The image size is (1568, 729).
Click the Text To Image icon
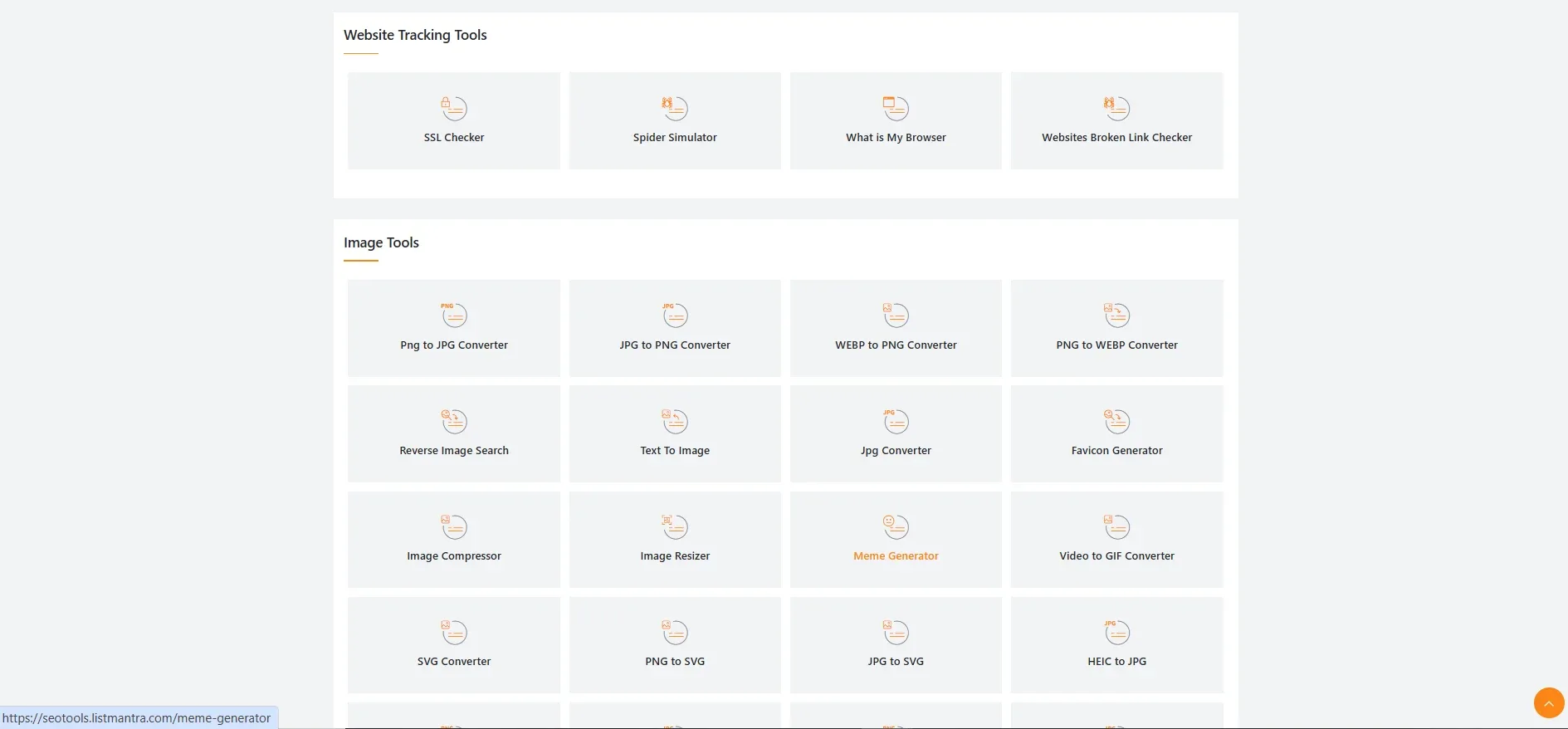(675, 421)
